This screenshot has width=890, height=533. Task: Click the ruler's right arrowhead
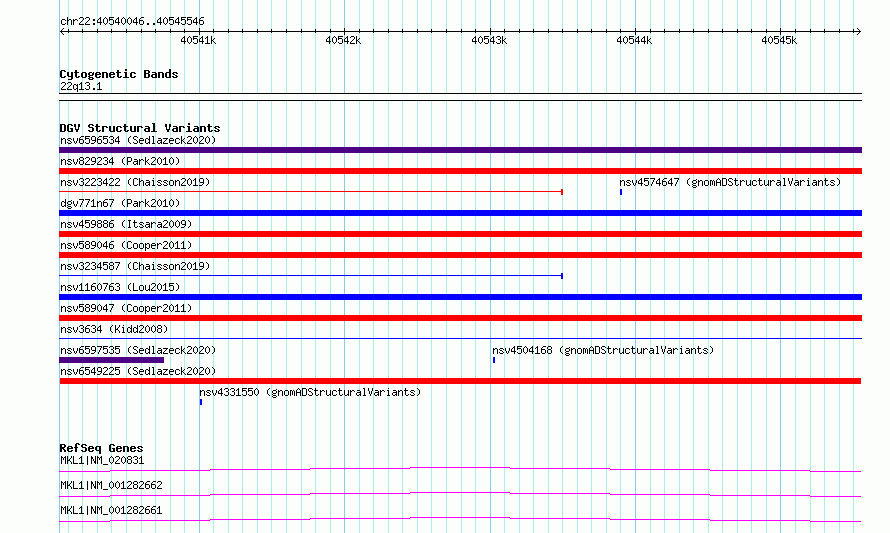point(858,32)
